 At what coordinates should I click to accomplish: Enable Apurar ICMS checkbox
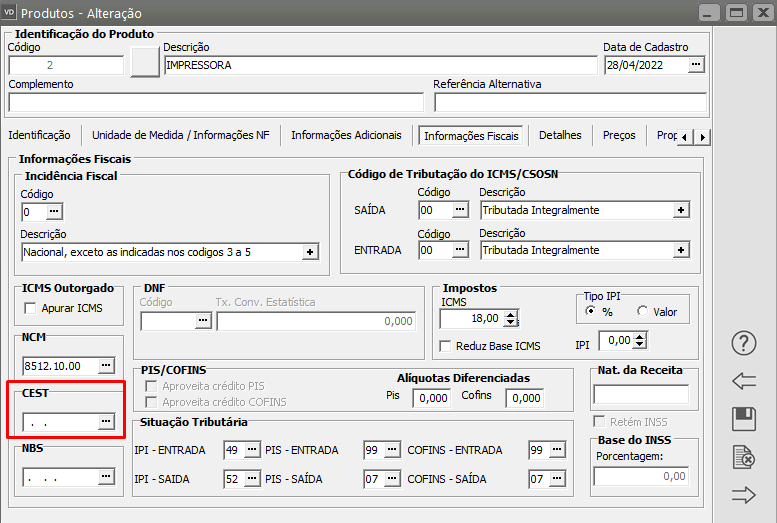(30, 308)
